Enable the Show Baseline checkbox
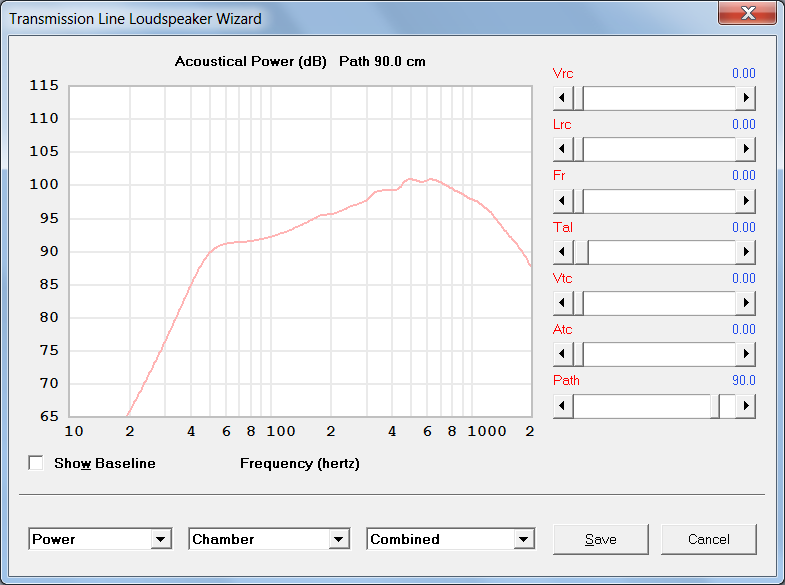Viewport: 785px width, 585px height. [36, 463]
